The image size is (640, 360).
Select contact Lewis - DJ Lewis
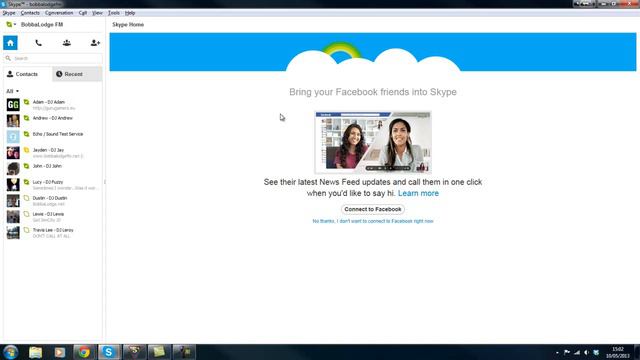coord(53,216)
